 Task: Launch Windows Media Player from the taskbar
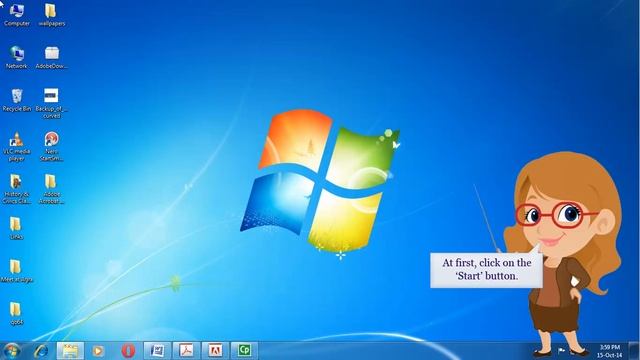(98, 351)
